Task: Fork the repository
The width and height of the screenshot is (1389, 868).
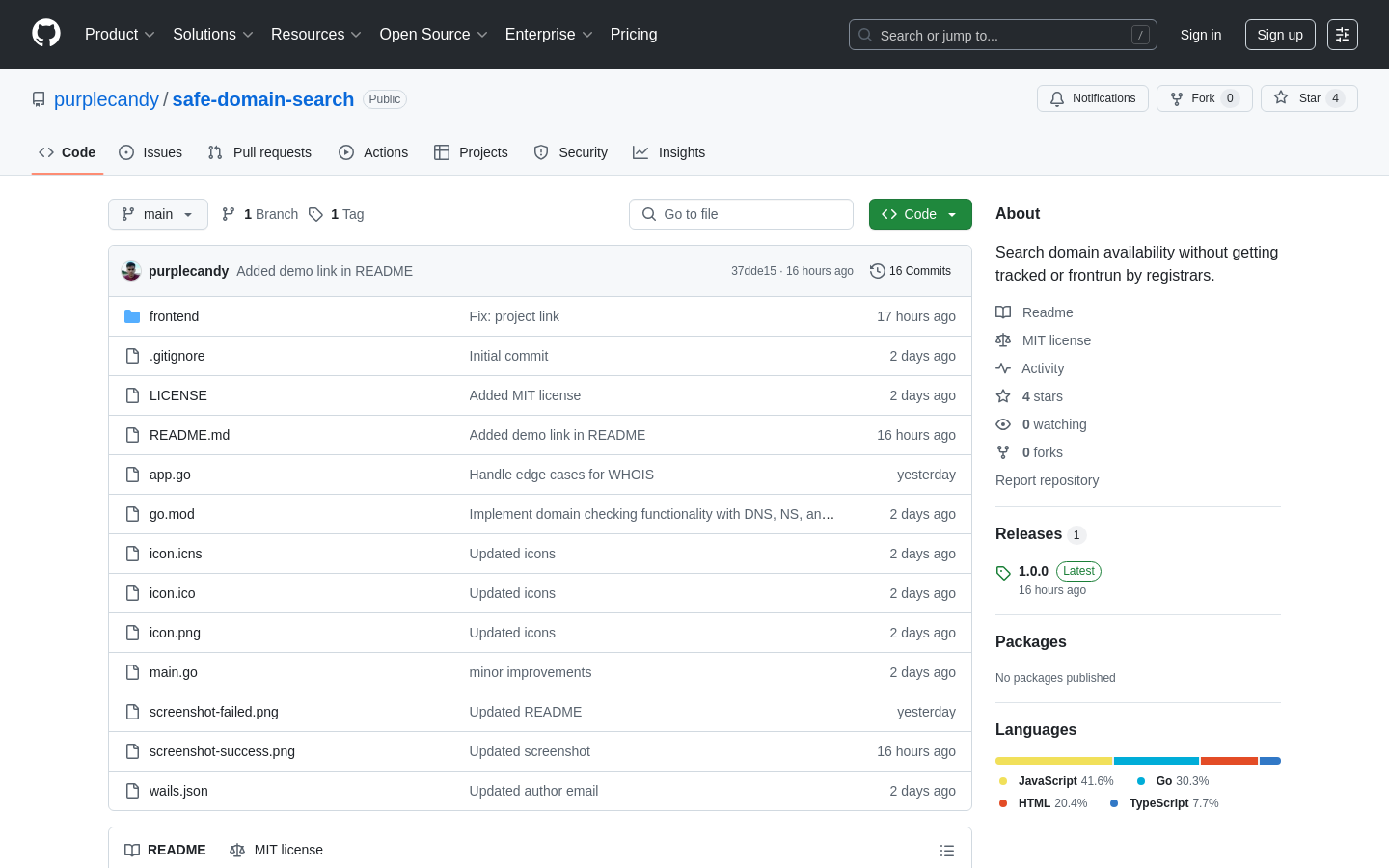Action: (x=1204, y=98)
